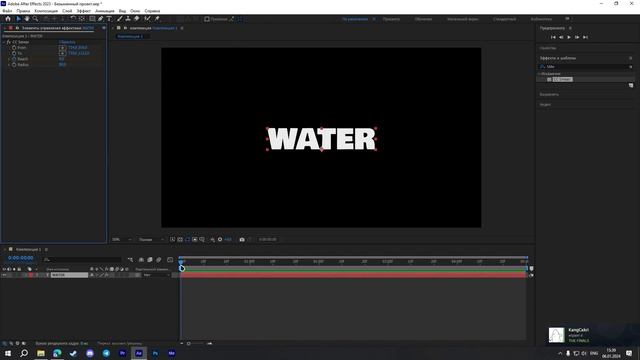Click the Композиция 1 breadcrumb tab in viewer
This screenshot has width=640, height=360.
[x=129, y=36]
